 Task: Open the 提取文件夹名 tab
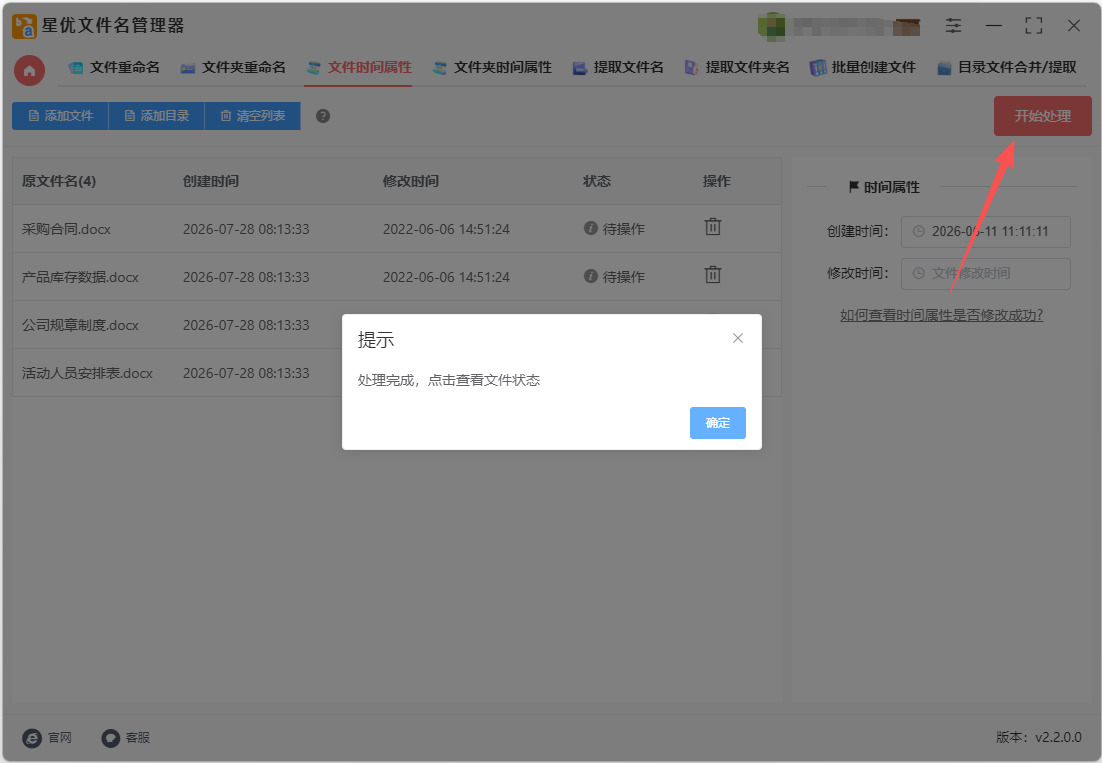point(737,67)
